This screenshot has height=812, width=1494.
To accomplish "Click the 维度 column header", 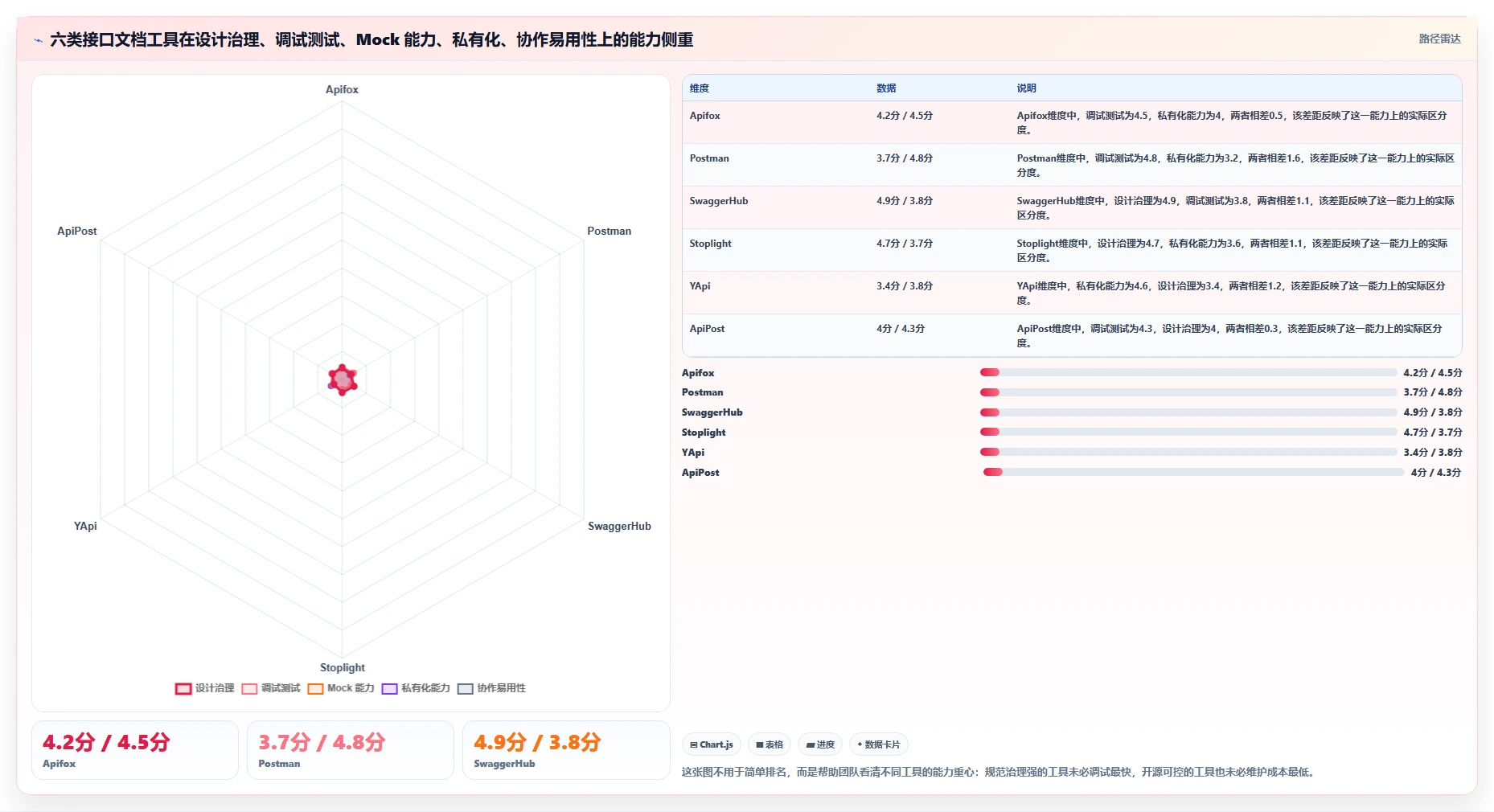I will pyautogui.click(x=700, y=88).
